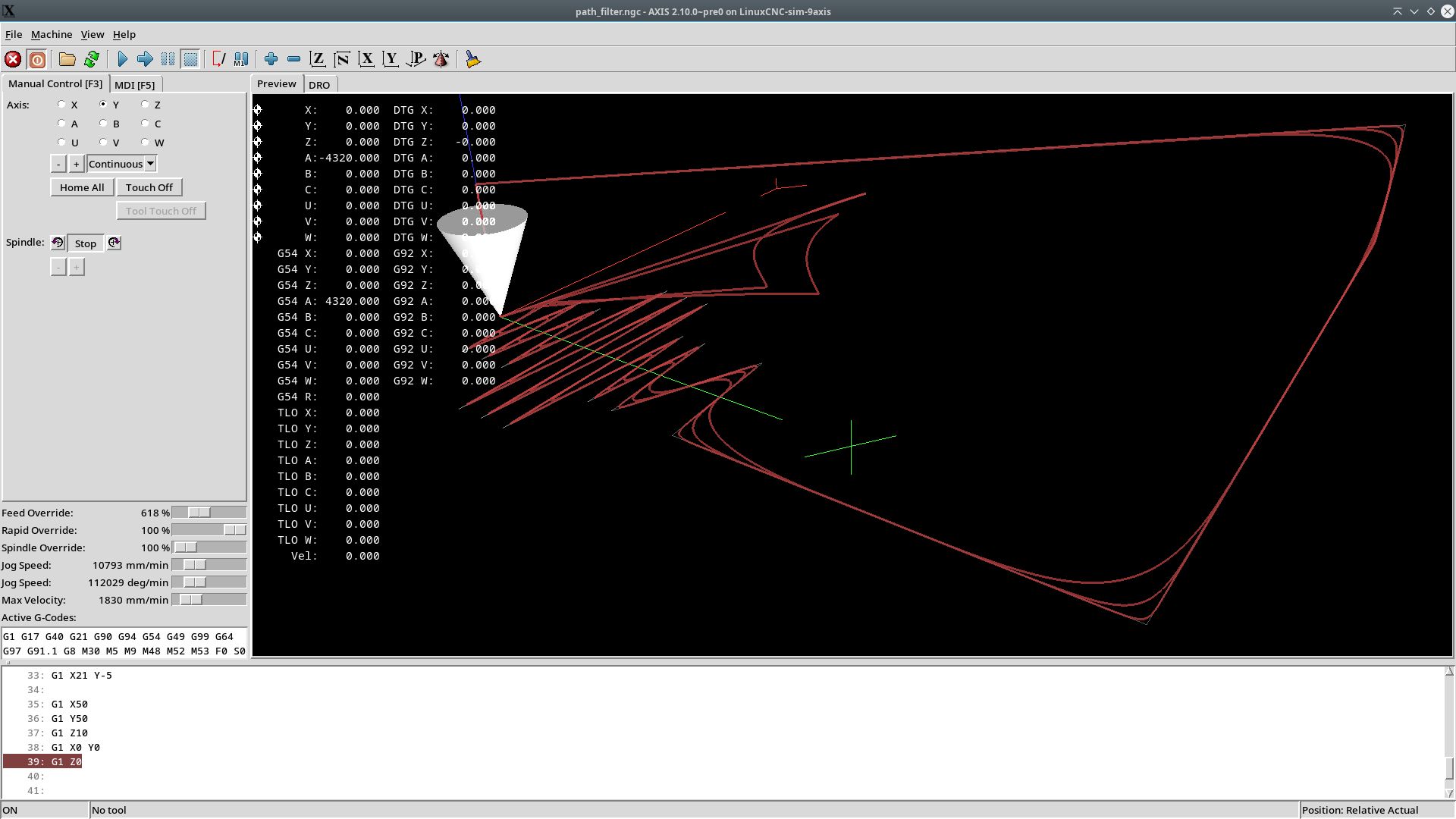Switch to rotated Z view icon
This screenshot has height=819, width=1456.
[342, 59]
